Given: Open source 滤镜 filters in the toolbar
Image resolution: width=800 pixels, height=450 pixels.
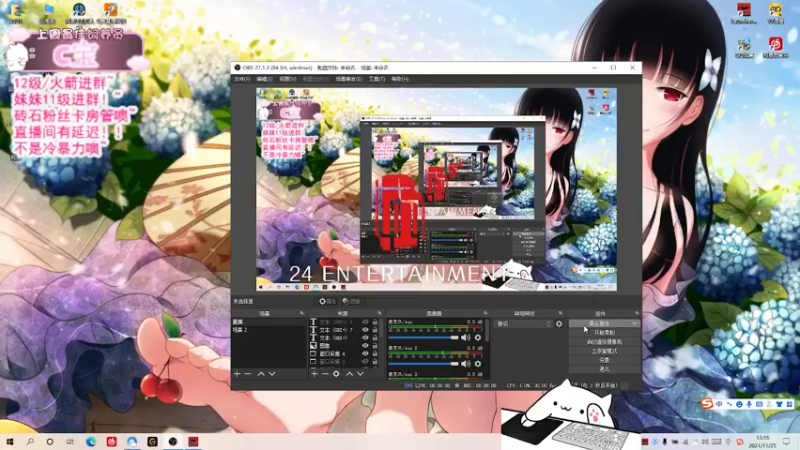Looking at the screenshot, I should coord(352,302).
